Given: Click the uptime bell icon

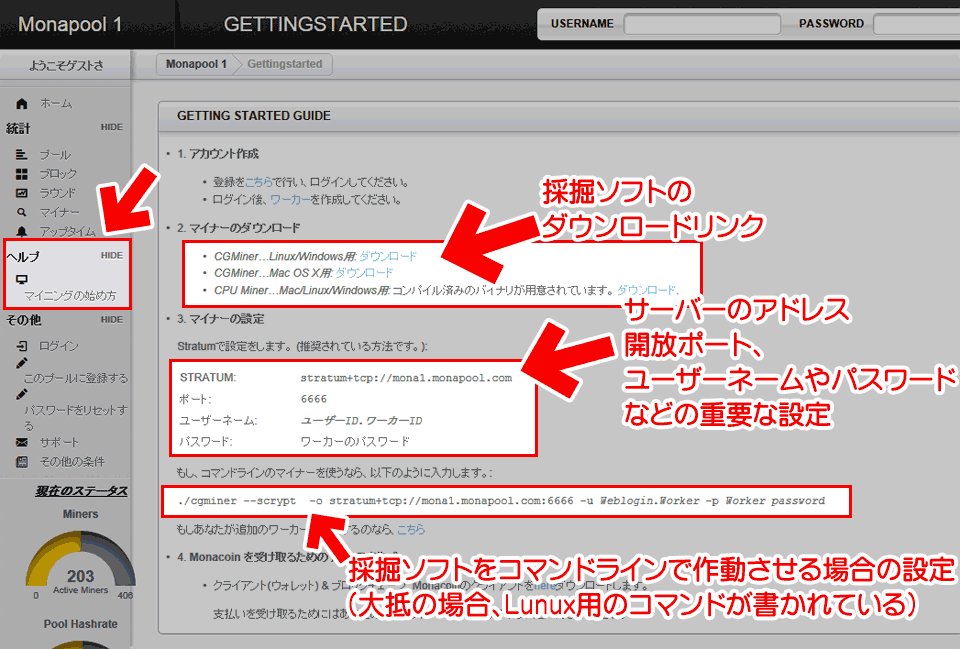Looking at the screenshot, I should coord(21,231).
